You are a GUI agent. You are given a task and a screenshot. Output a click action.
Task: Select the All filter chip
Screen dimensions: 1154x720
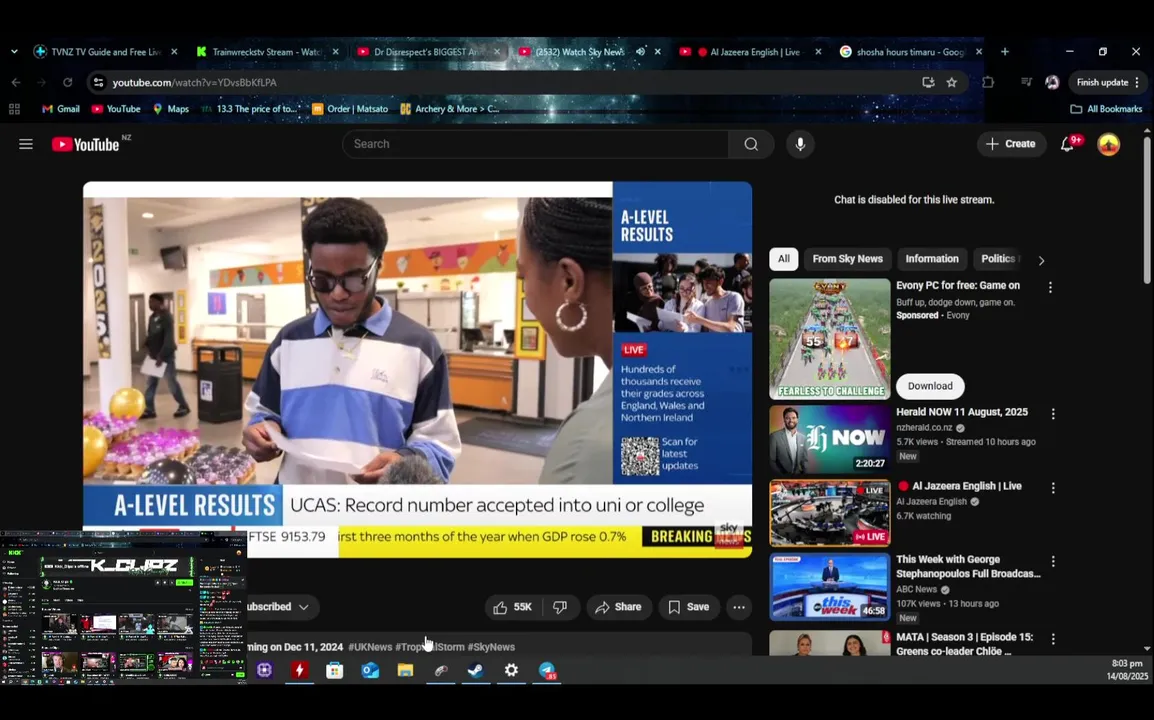784,259
